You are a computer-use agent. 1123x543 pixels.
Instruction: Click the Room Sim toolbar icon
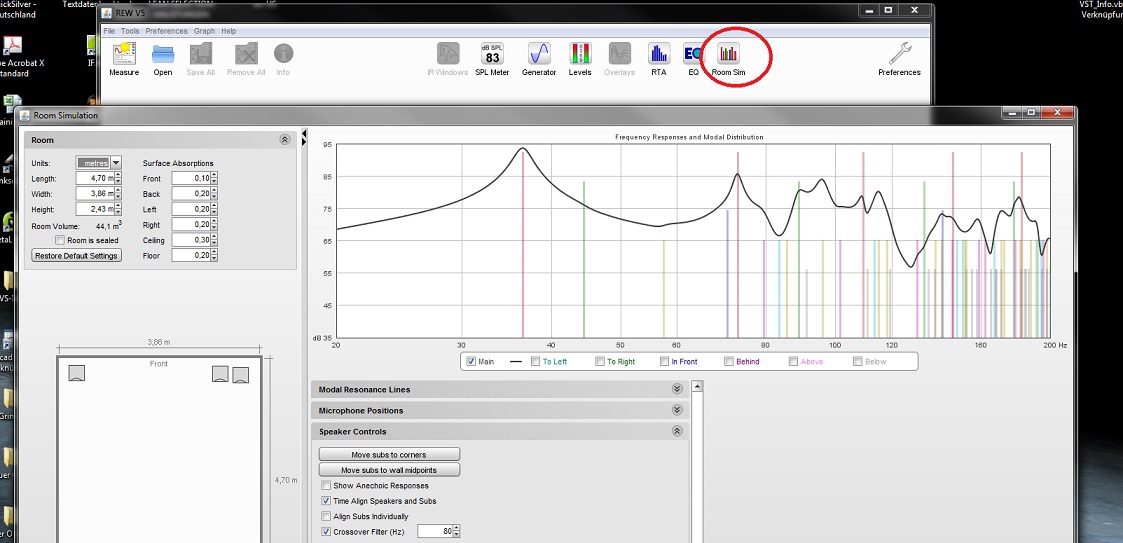(x=728, y=56)
